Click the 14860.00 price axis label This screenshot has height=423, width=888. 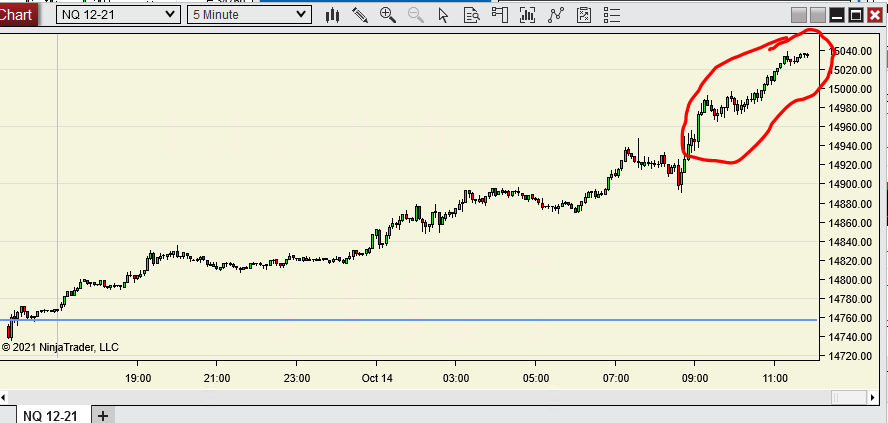(851, 223)
